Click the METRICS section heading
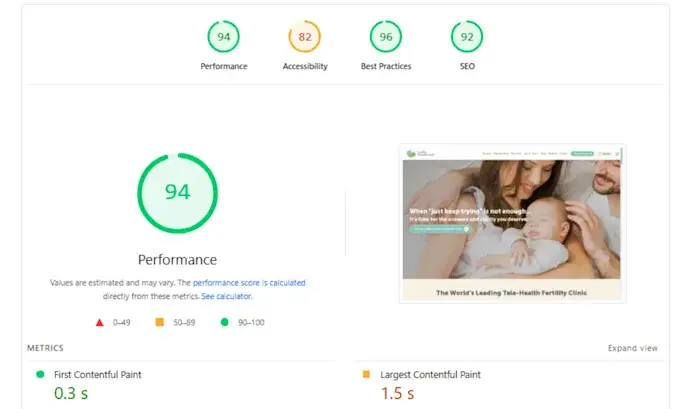Viewport: 680px width, 409px height. click(x=45, y=348)
